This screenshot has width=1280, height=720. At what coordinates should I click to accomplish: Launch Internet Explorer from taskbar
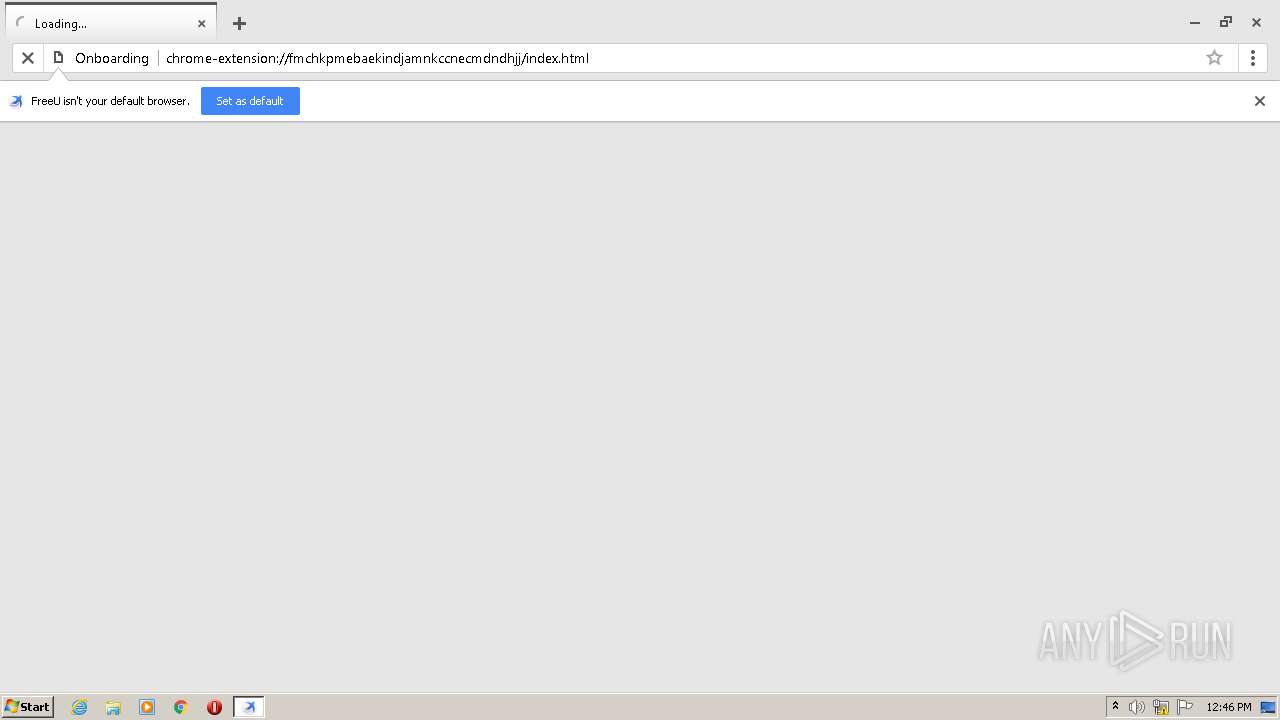79,707
